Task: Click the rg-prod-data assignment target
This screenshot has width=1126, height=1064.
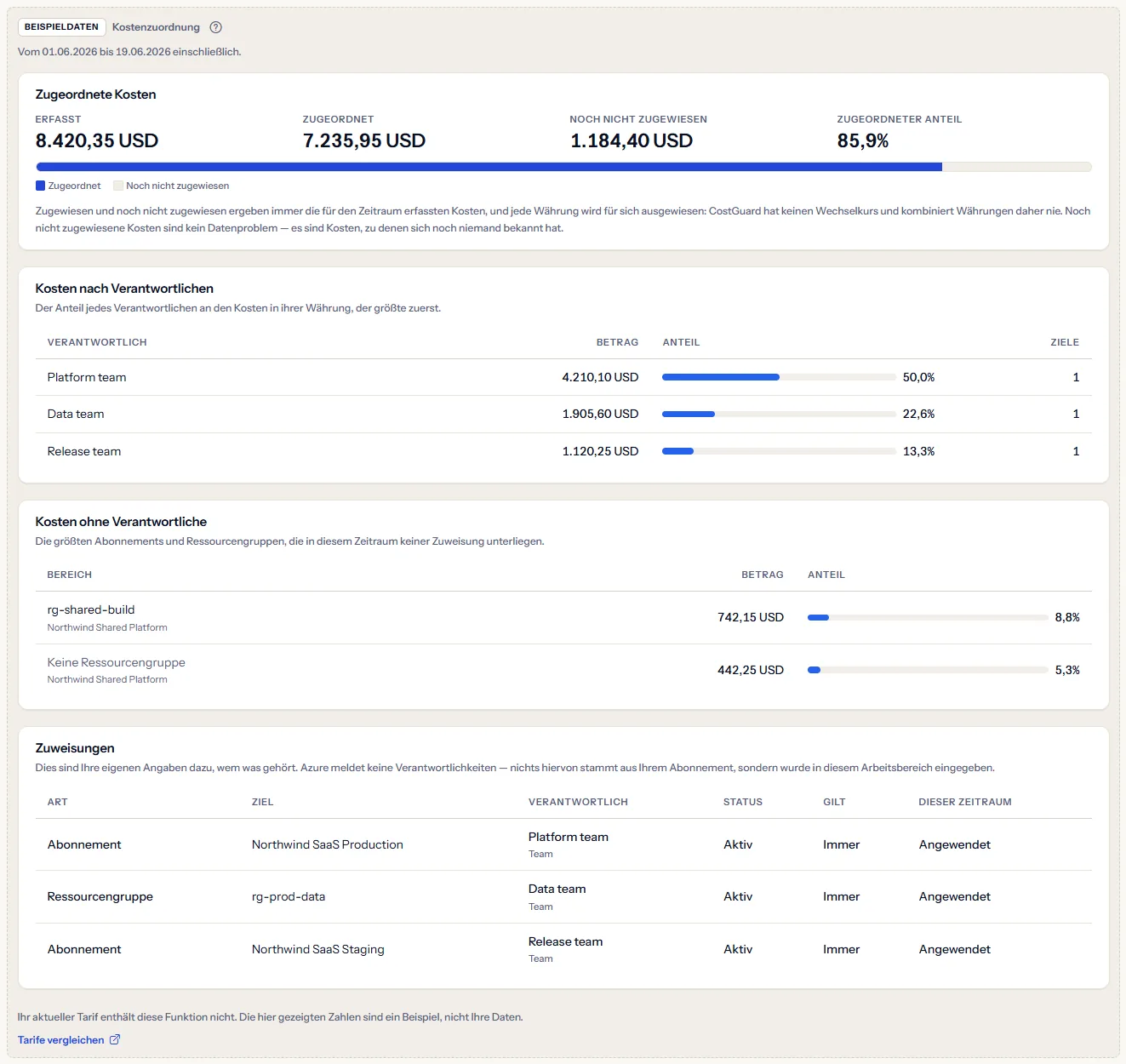Action: 289,896
